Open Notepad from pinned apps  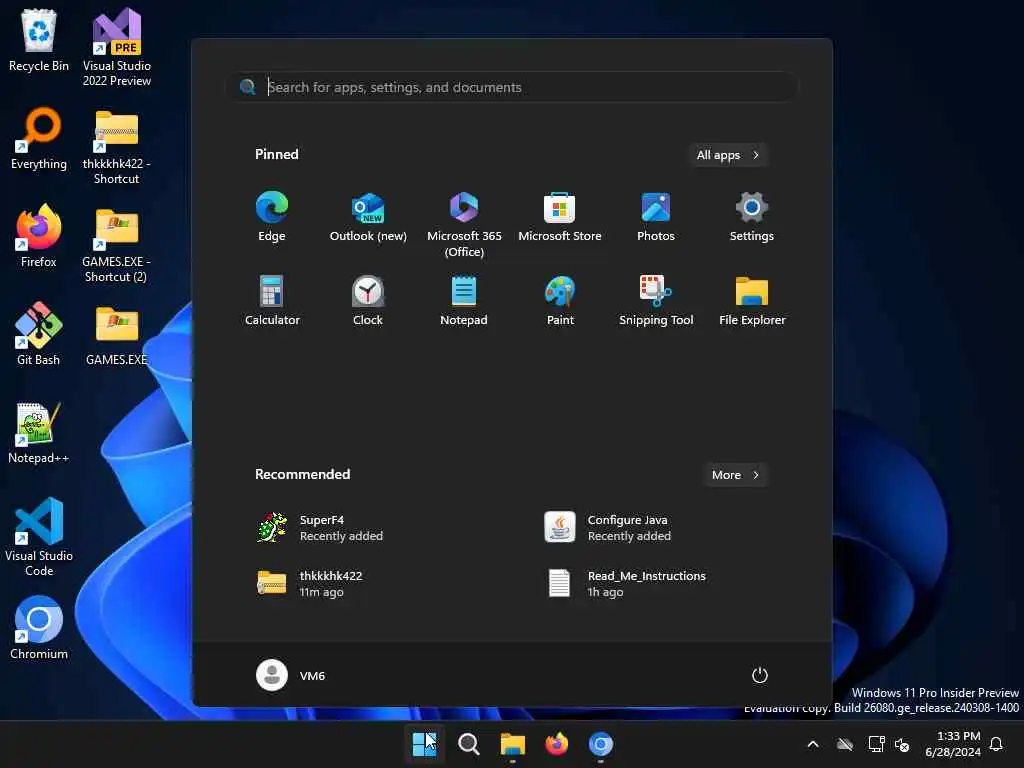click(x=464, y=301)
